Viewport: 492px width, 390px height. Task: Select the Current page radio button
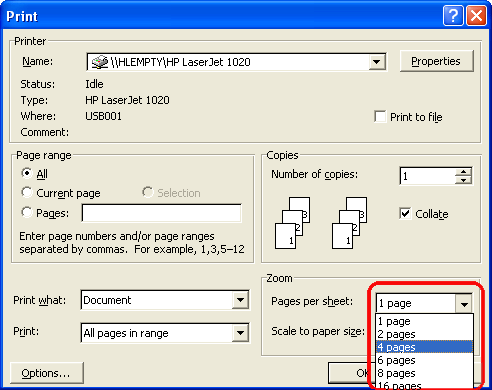click(27, 192)
